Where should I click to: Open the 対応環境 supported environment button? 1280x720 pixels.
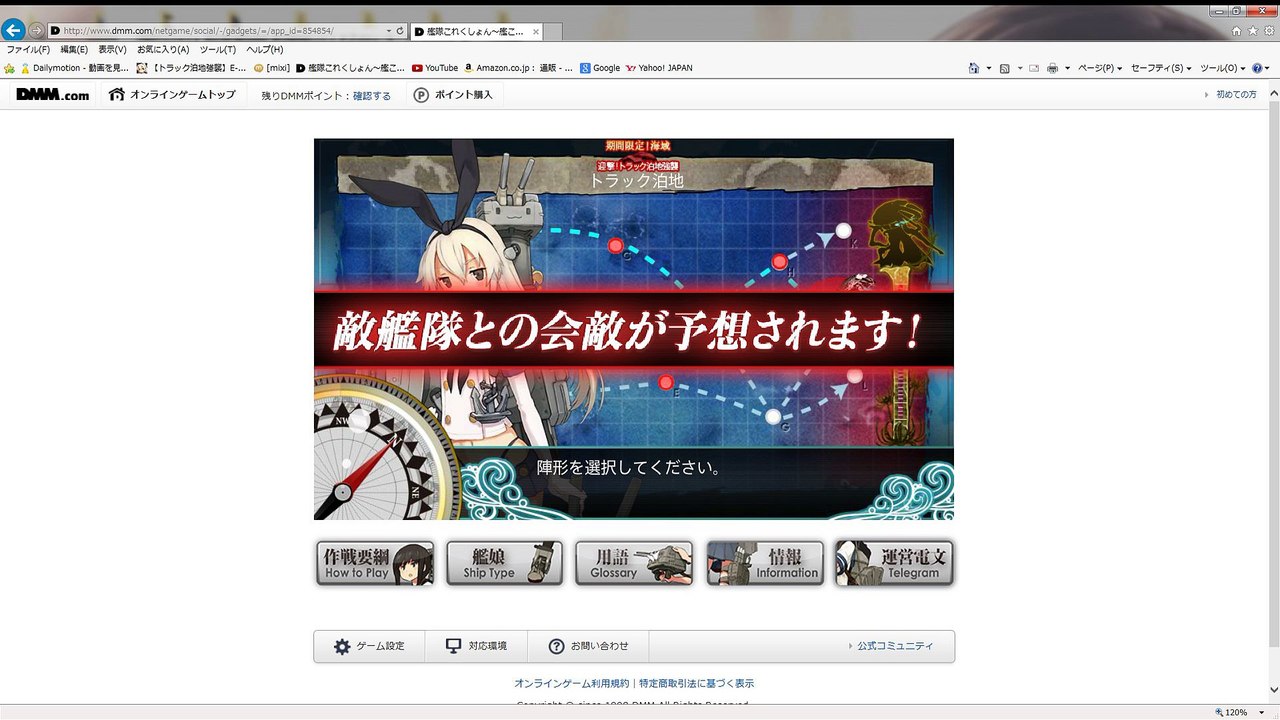[476, 646]
